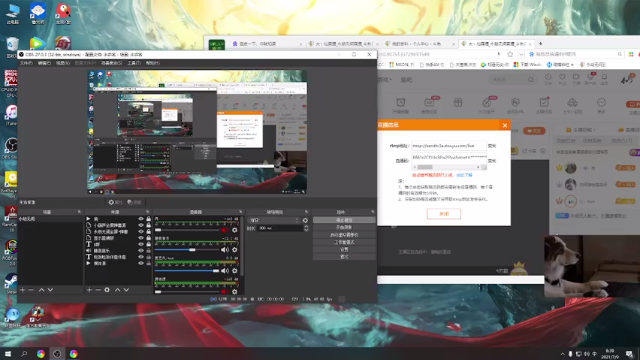Image resolution: width=640 pixels, height=360 pixels.
Task: Toggle the lock icon of the top source
Action: (149, 219)
